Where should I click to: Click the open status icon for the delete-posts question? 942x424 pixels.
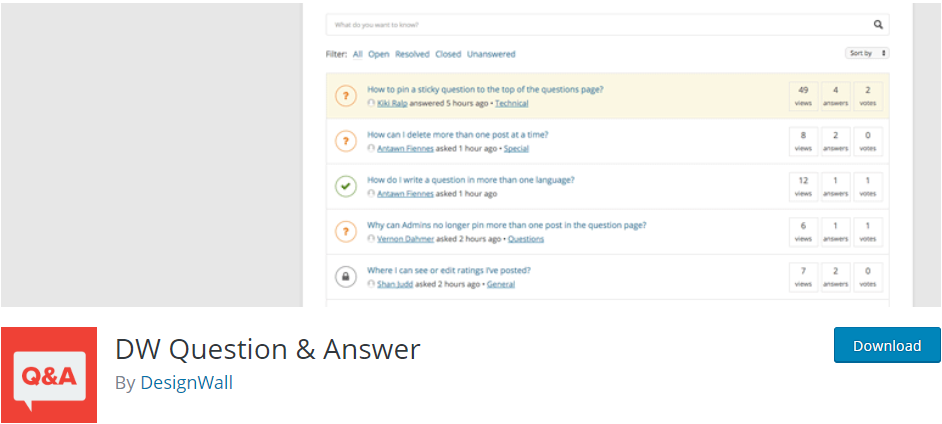[345, 141]
